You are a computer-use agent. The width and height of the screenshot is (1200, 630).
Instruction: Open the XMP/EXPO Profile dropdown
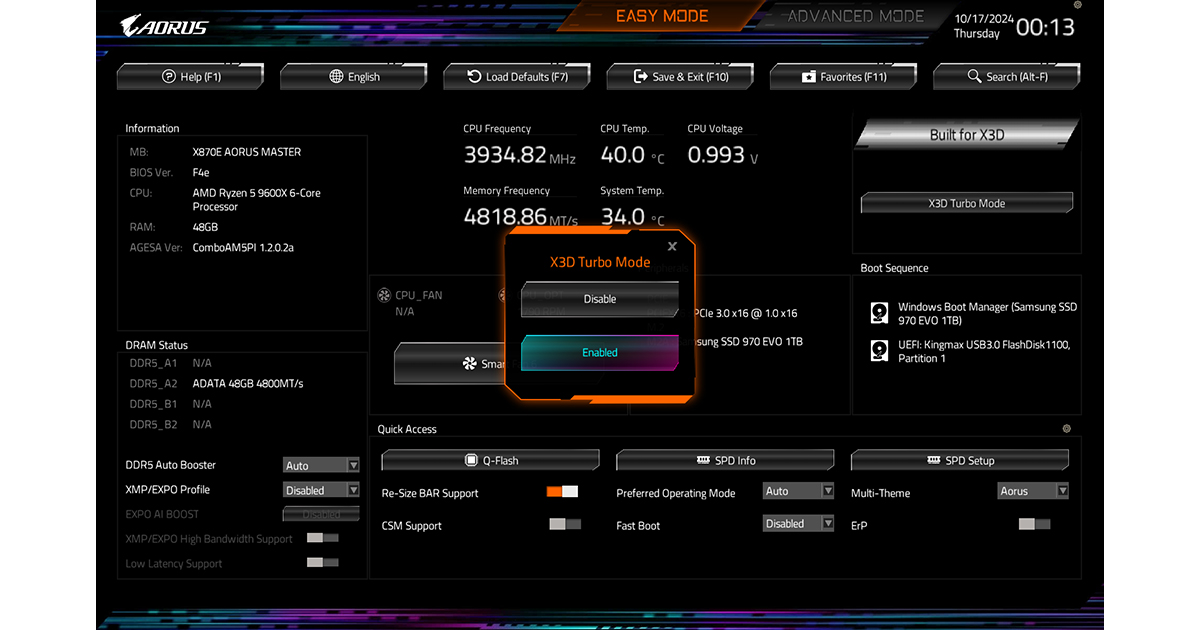(x=321, y=490)
